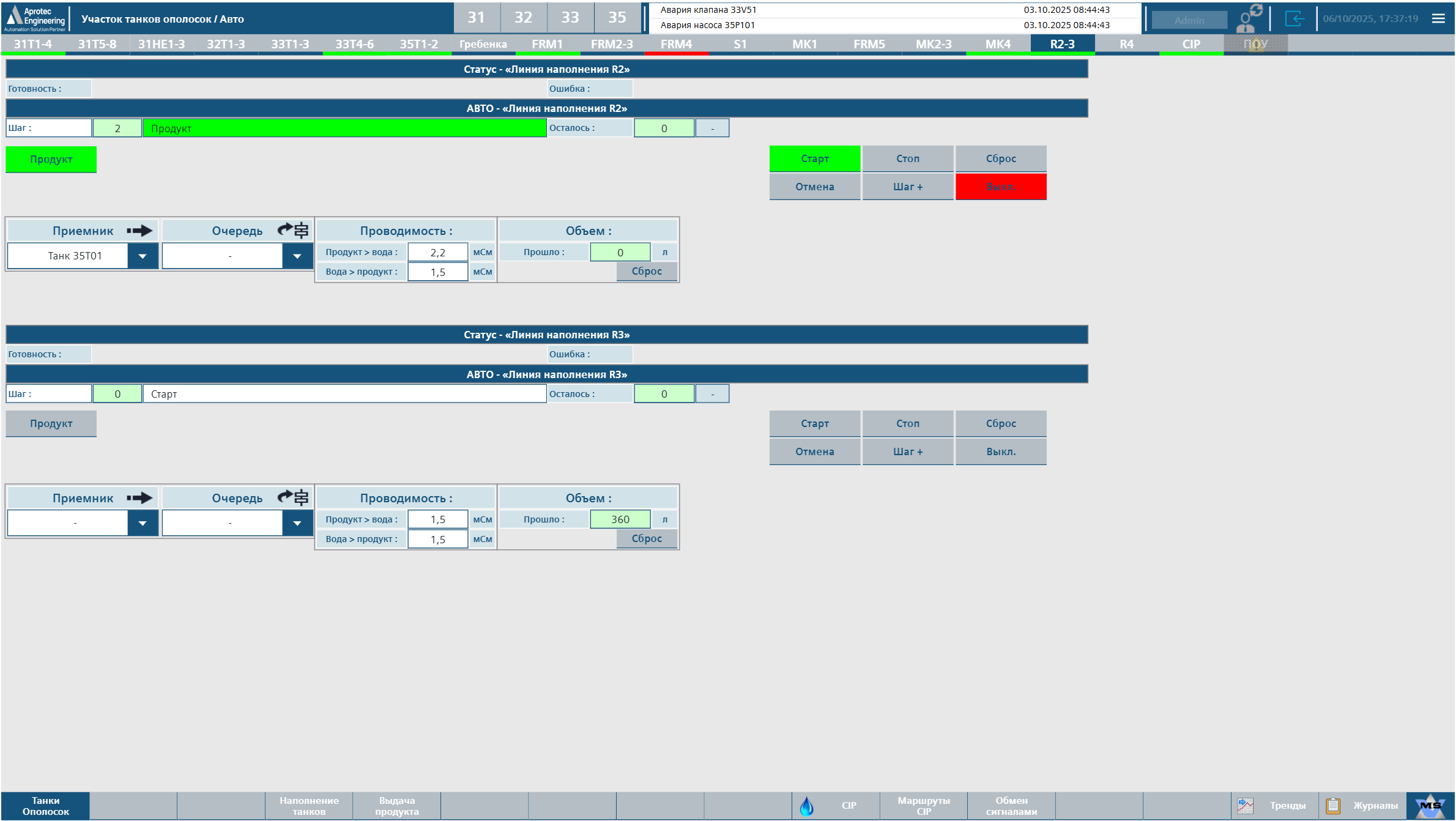Open the hamburger menu in the top corner
1456x821 pixels.
(x=1438, y=18)
